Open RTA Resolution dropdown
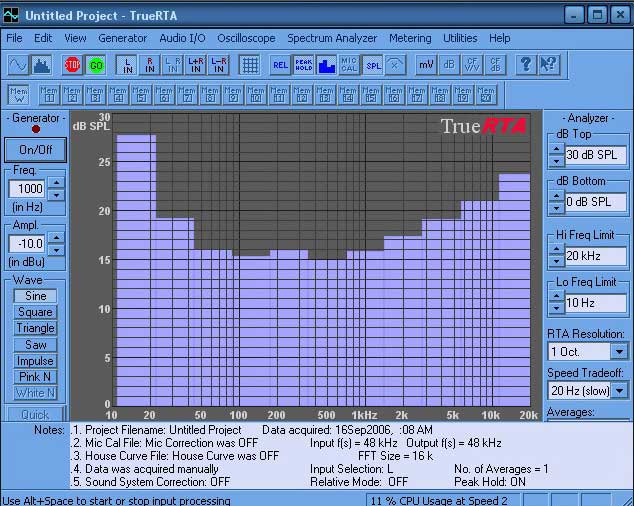The image size is (634, 506). click(619, 351)
